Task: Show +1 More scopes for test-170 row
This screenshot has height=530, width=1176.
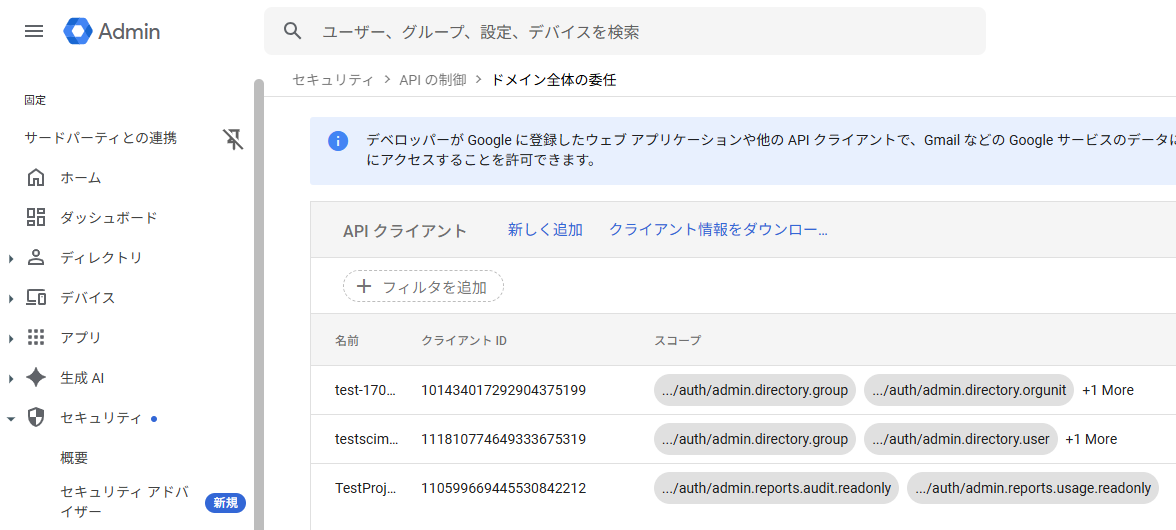Action: click(1107, 390)
